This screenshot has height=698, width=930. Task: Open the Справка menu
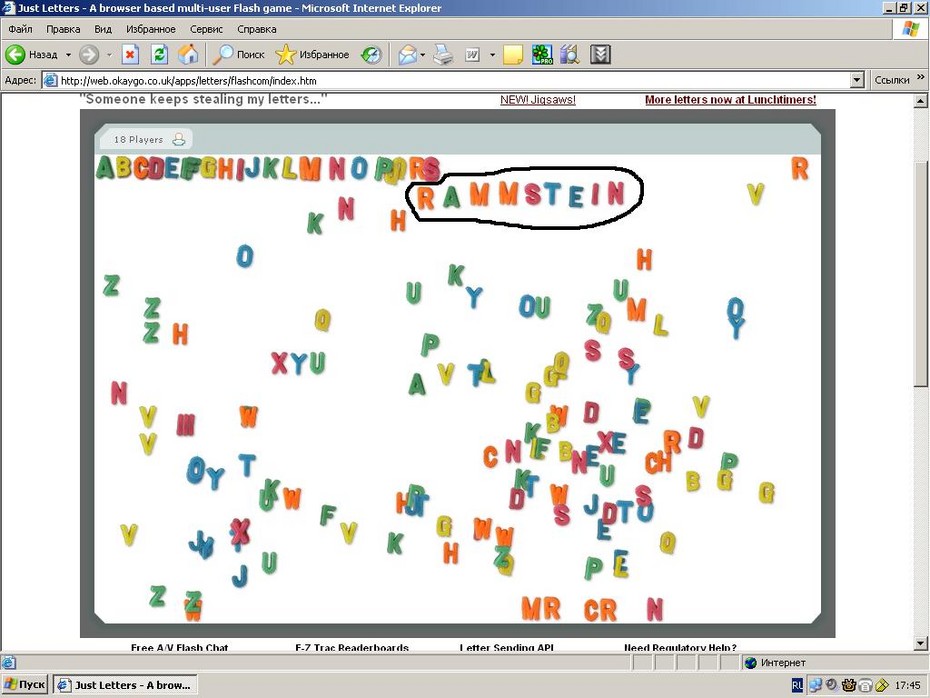point(257,29)
